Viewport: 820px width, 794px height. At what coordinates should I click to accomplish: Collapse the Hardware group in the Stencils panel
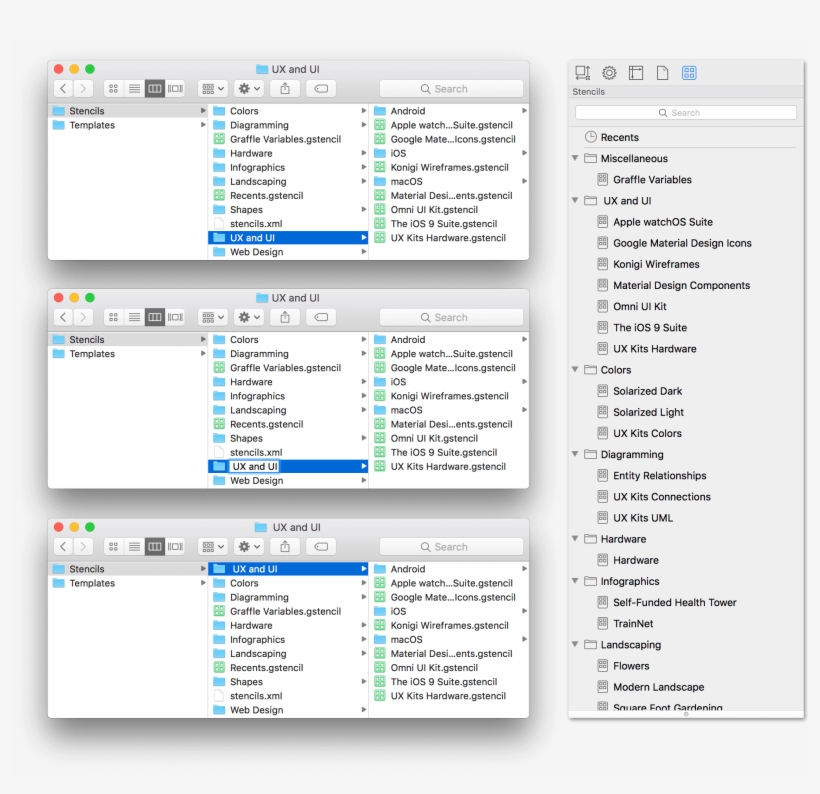pyautogui.click(x=574, y=539)
